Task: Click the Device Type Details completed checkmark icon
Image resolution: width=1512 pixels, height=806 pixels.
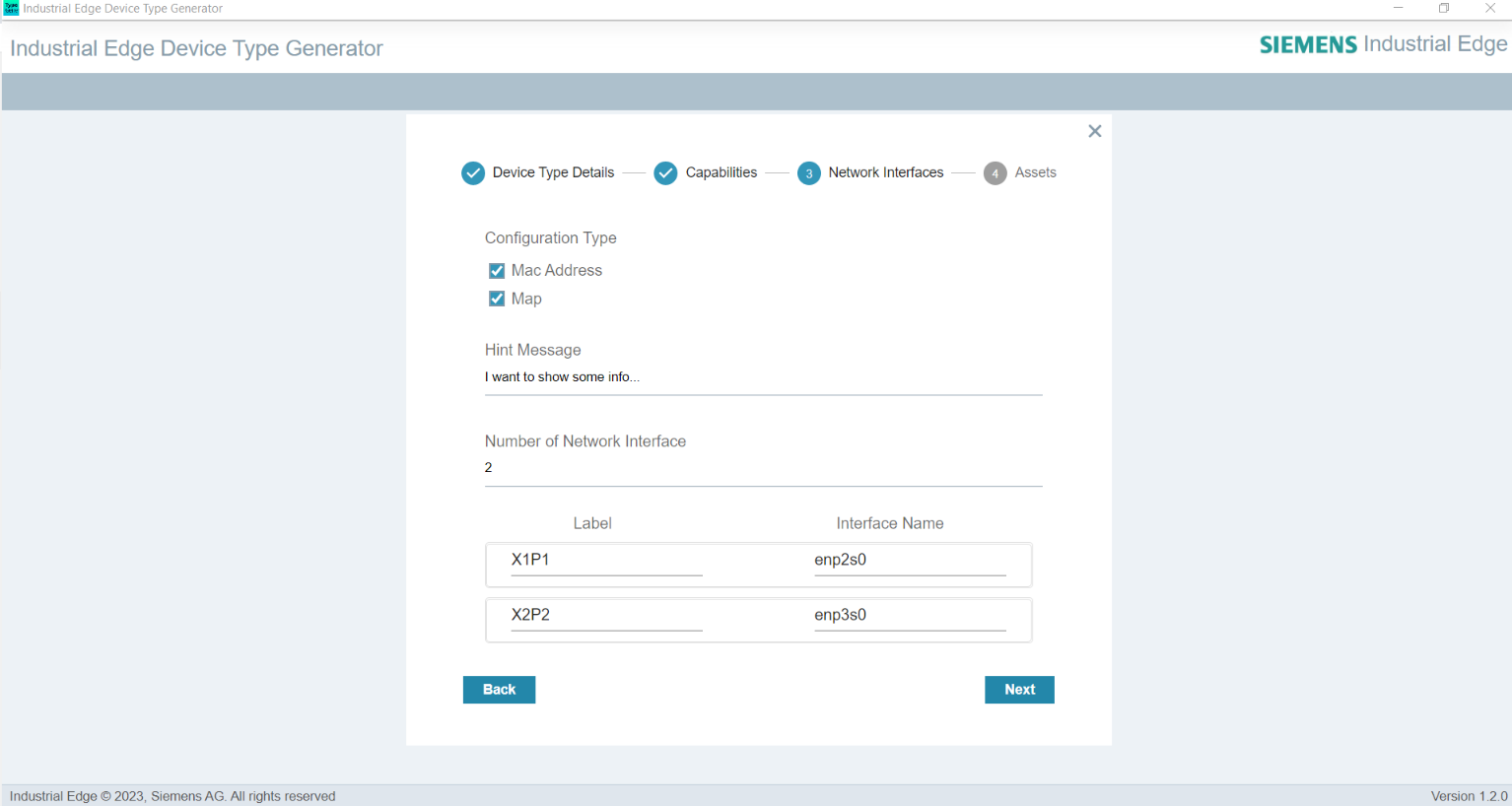Action: pos(473,172)
